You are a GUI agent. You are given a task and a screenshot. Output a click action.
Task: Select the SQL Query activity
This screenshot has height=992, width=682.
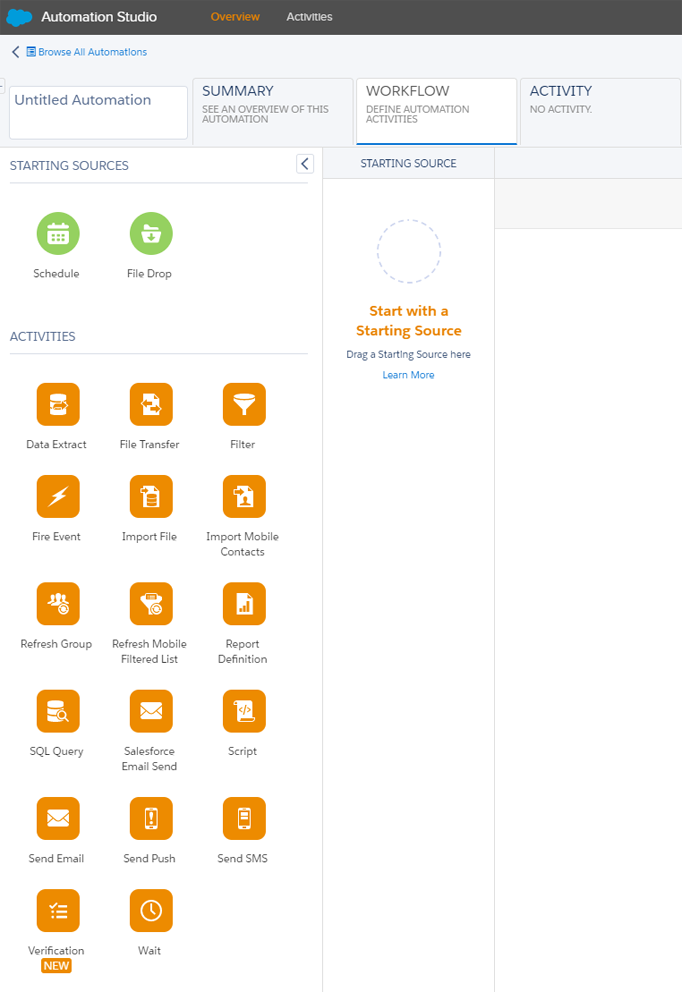[57, 711]
